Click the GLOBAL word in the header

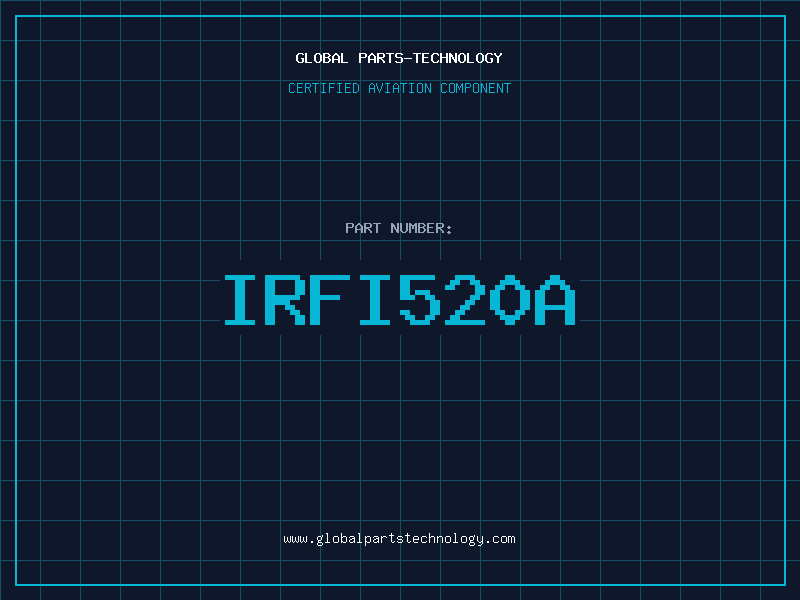click(320, 58)
